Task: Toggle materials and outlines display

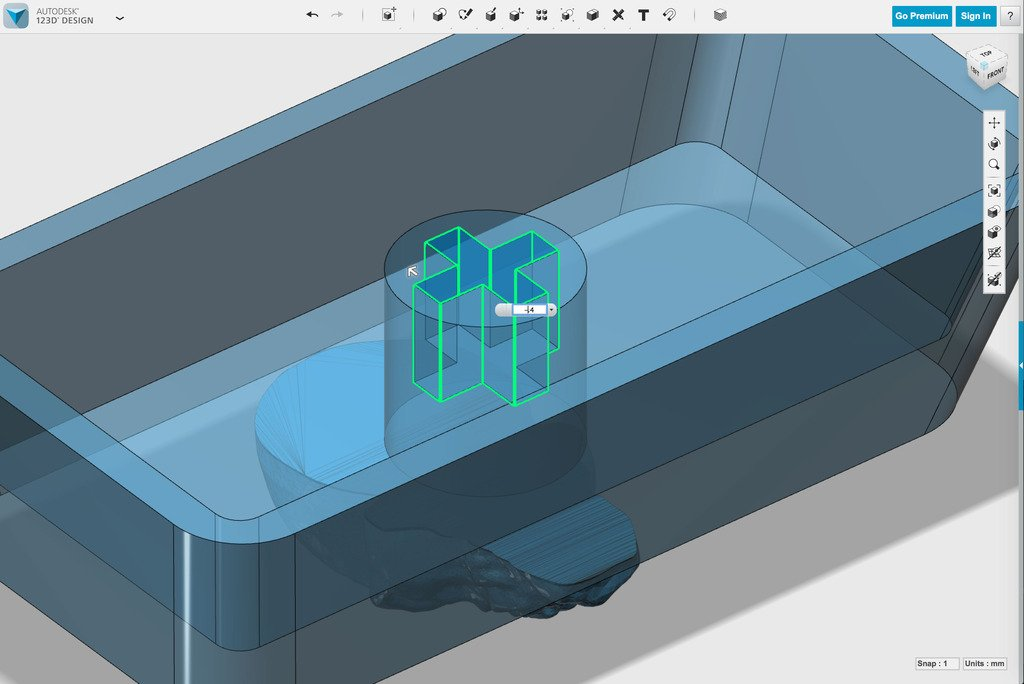Action: [994, 212]
